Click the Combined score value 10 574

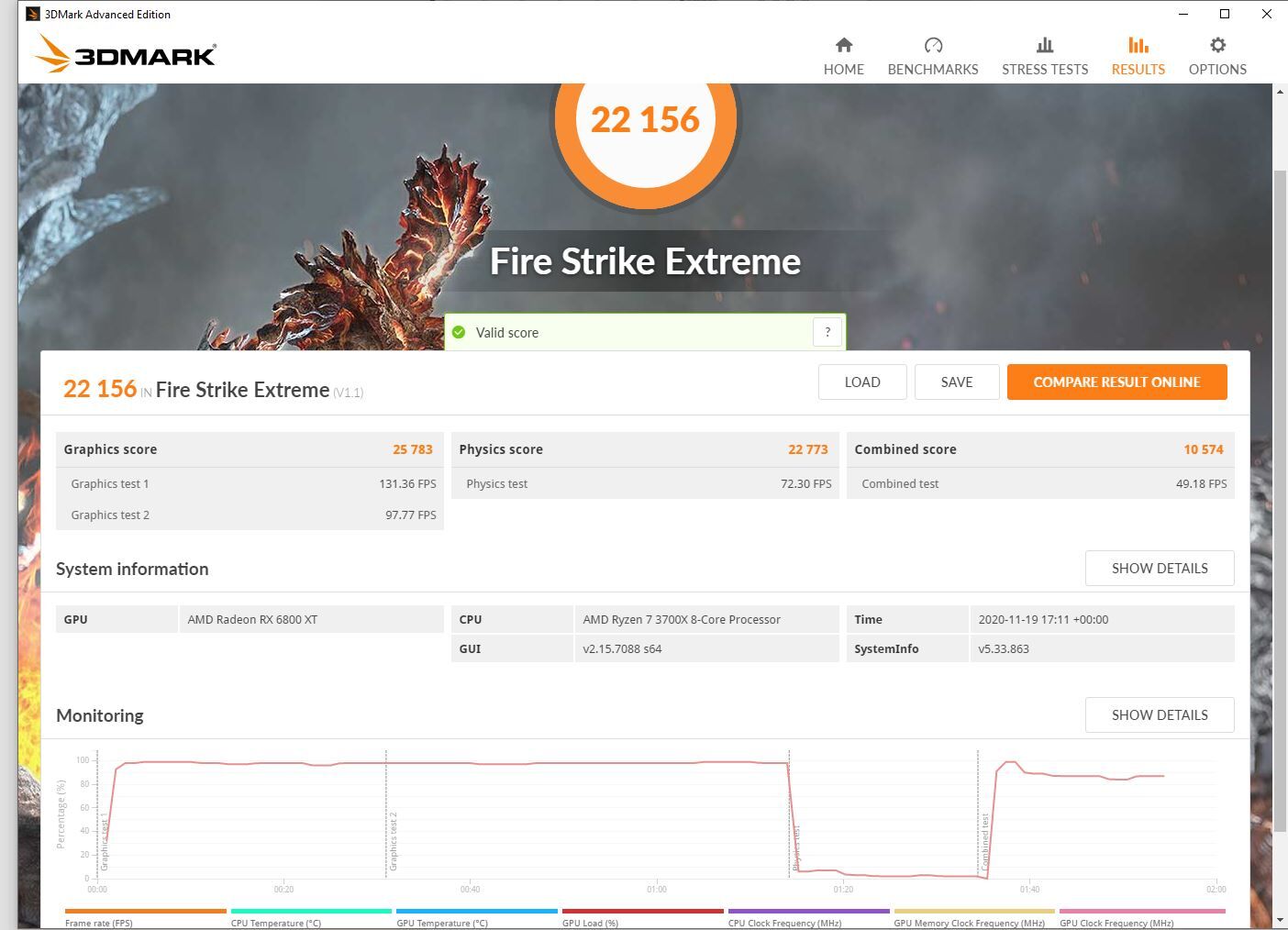(1204, 449)
